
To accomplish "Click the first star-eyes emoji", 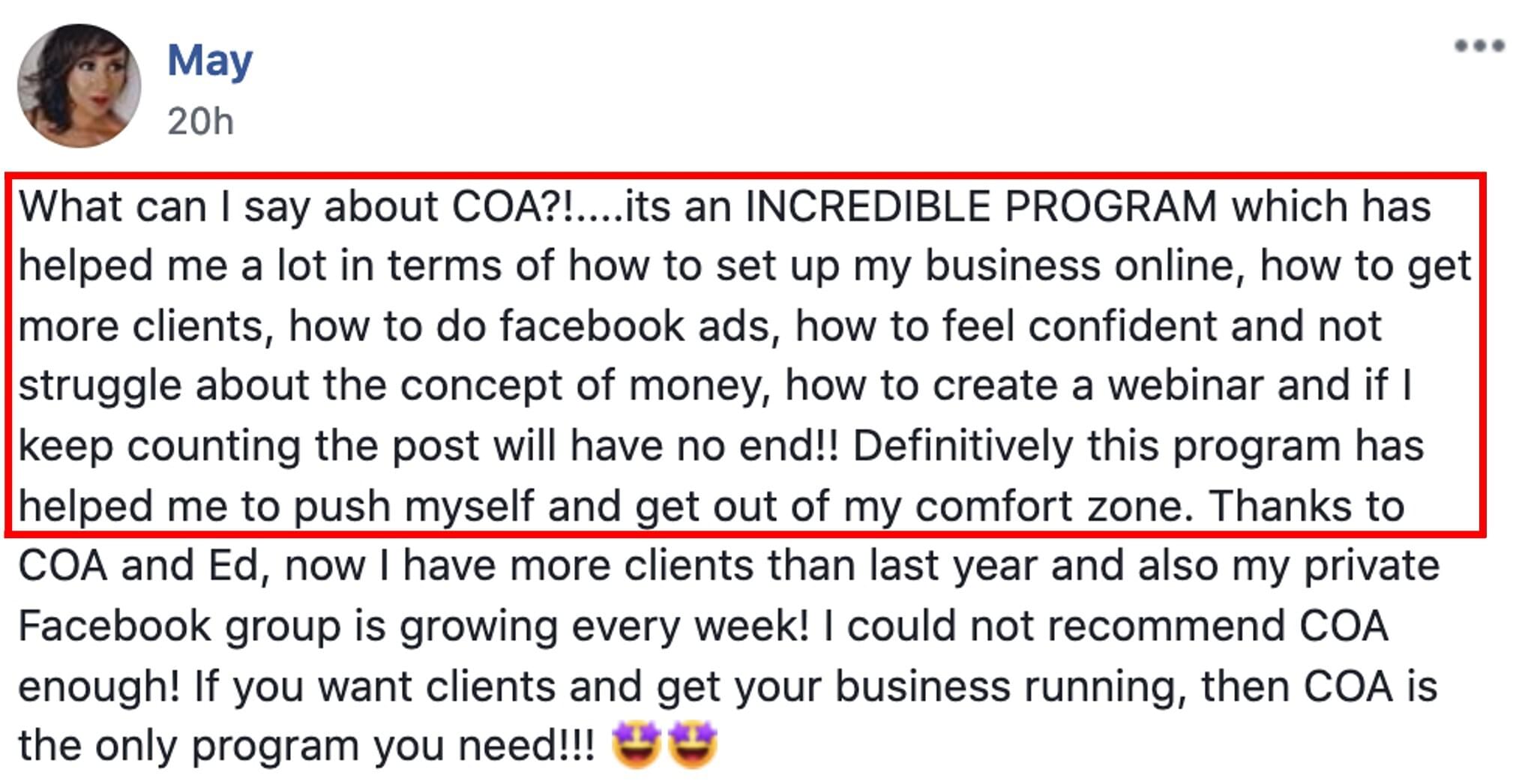I will coord(637,744).
